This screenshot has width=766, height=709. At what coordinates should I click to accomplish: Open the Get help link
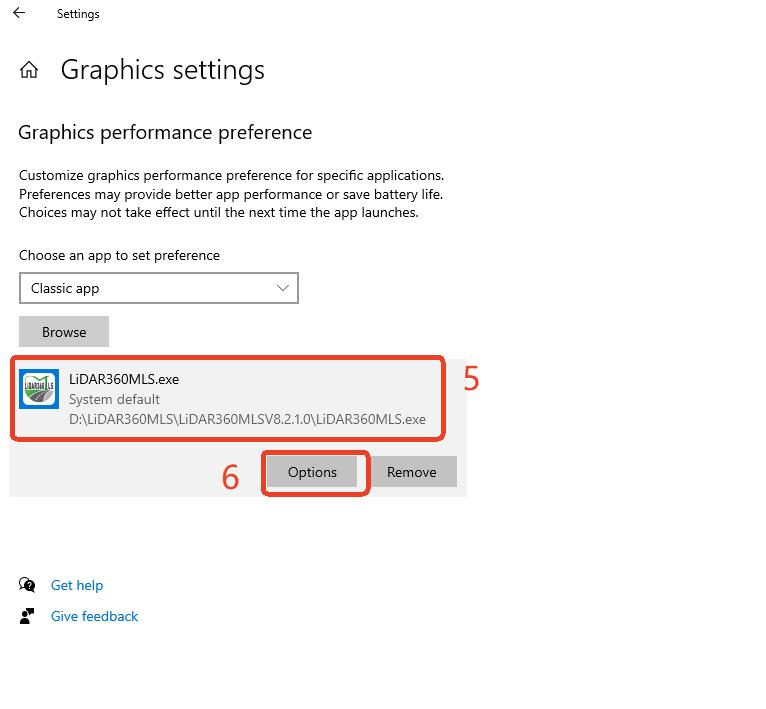(x=77, y=585)
